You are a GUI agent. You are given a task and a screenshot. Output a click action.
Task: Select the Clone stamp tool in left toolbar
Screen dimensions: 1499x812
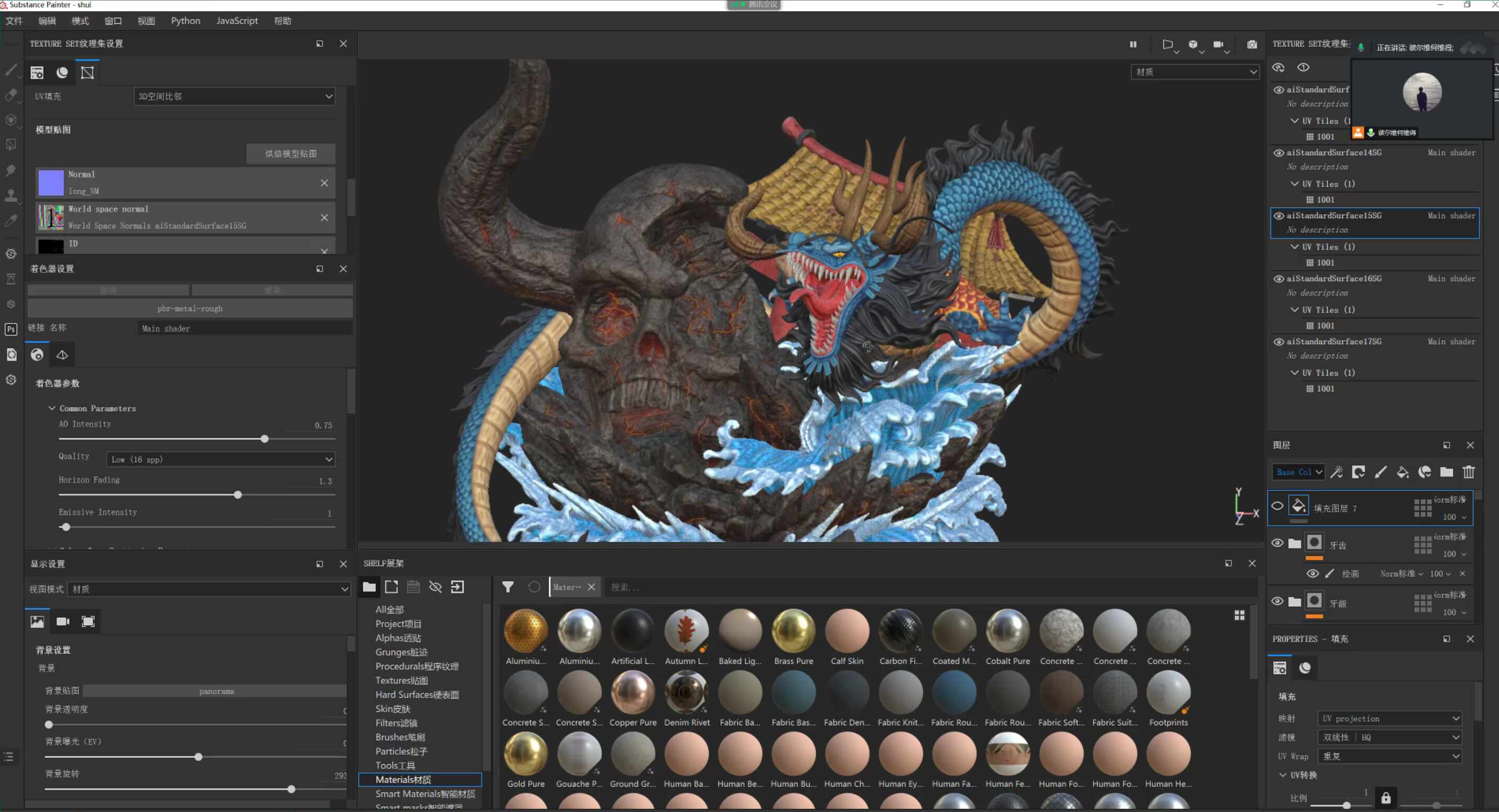point(11,195)
